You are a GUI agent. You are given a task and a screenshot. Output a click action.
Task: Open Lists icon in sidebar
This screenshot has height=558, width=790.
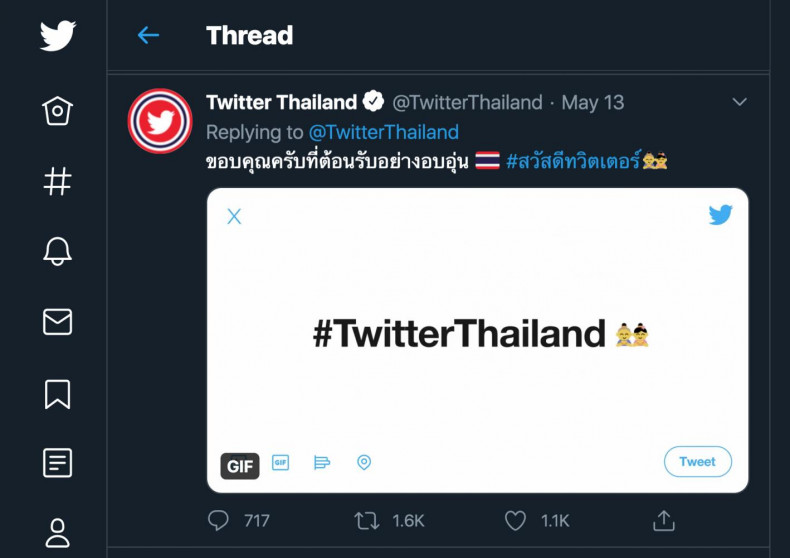point(57,462)
